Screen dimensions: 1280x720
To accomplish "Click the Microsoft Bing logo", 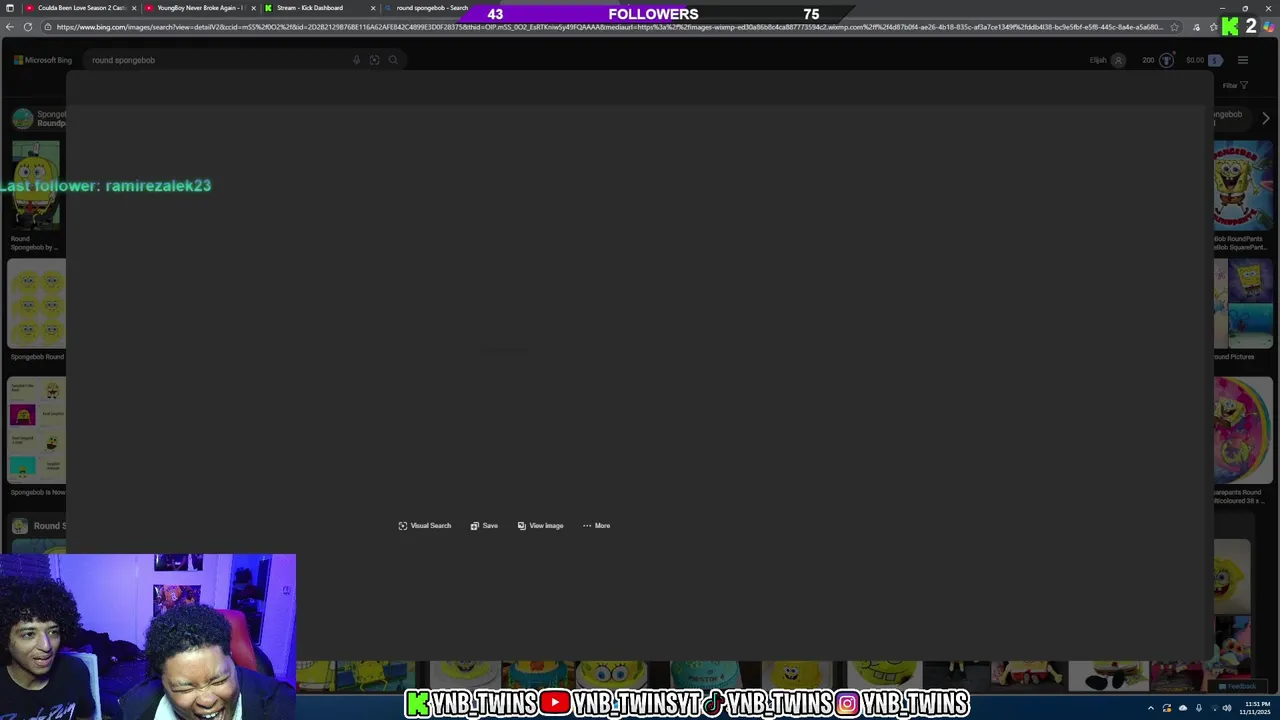I will 43,60.
